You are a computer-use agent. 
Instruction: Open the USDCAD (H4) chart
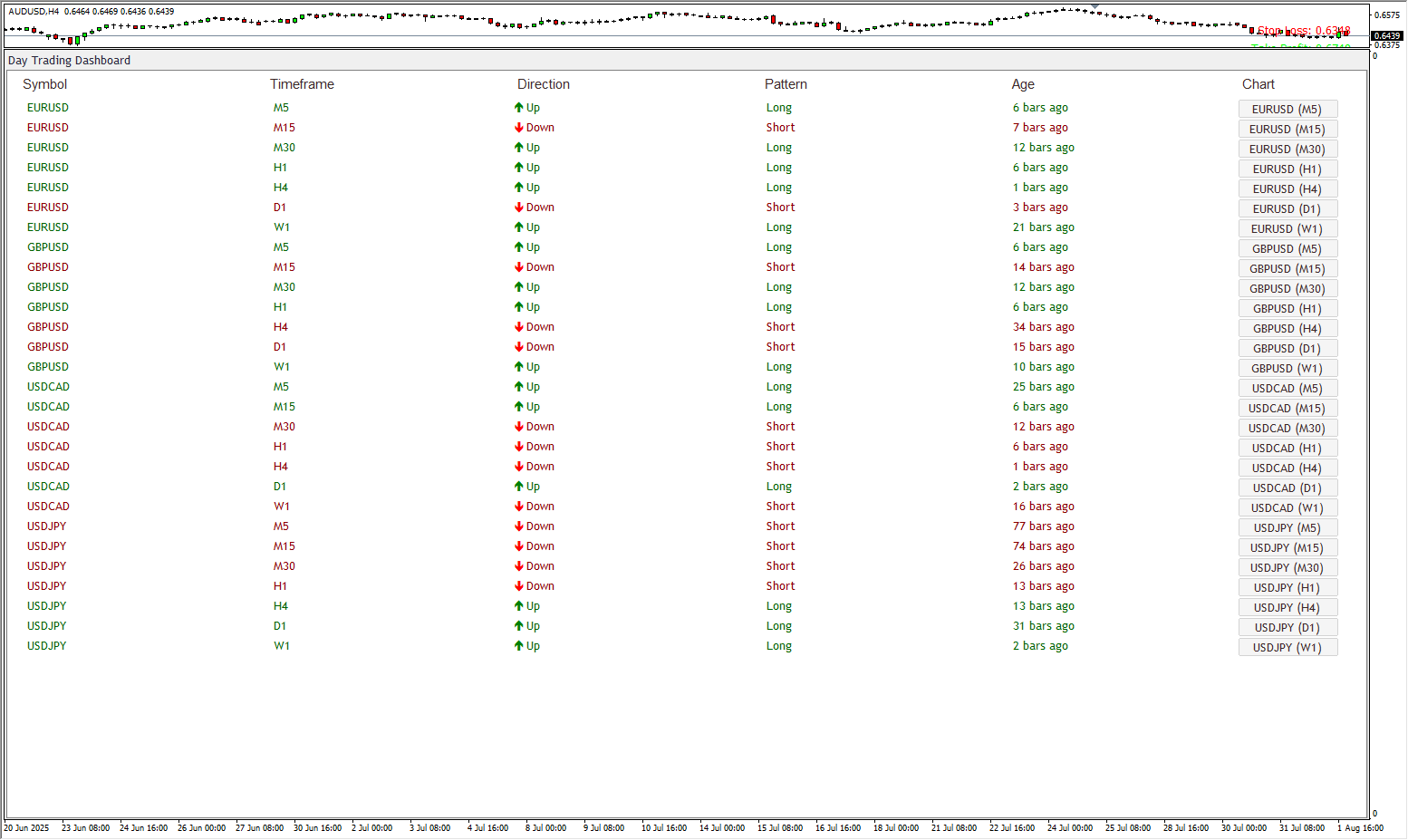1287,468
